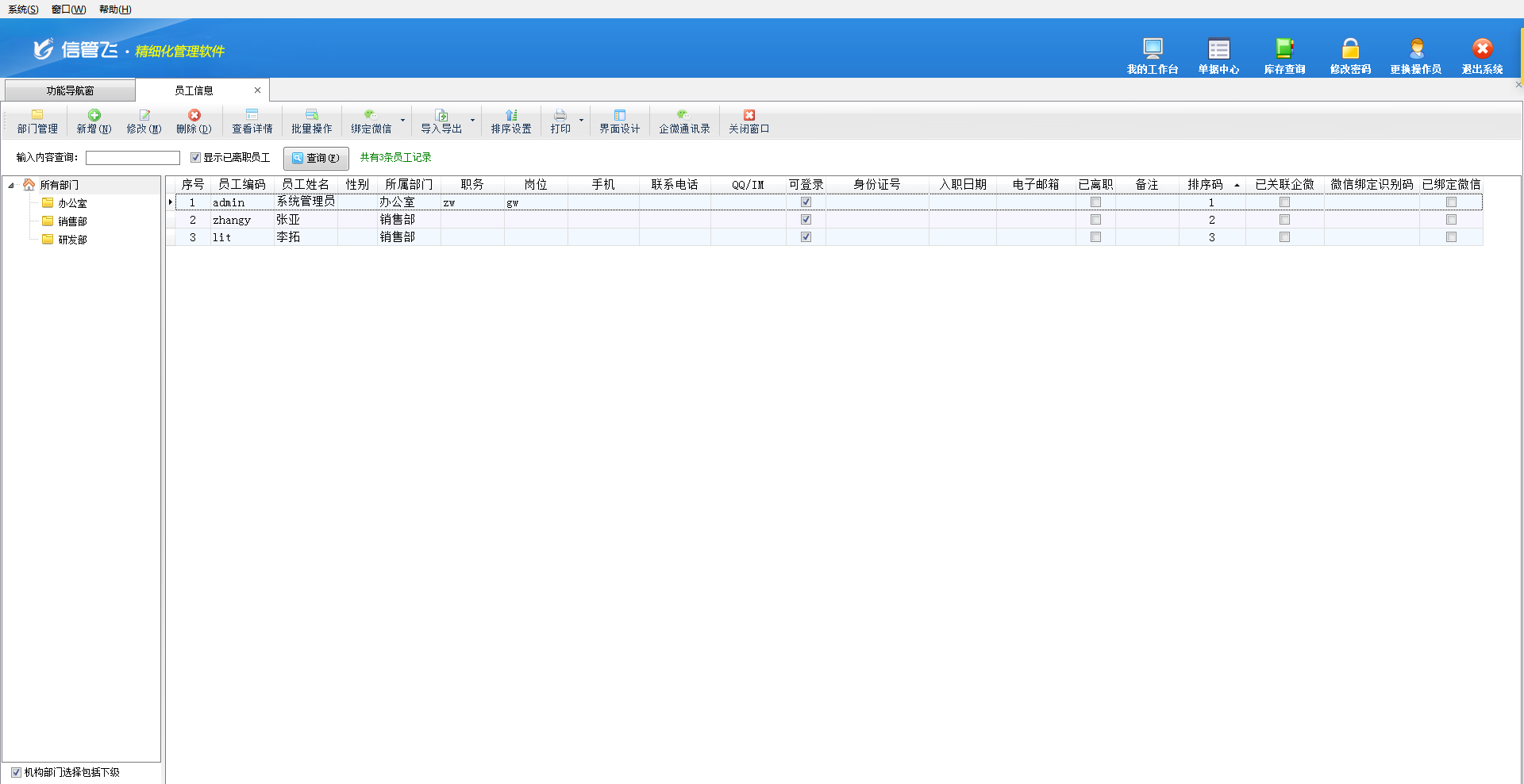Image resolution: width=1524 pixels, height=784 pixels.
Task: Toggle 可登录 checkbox for zhangy row
Action: 806,220
